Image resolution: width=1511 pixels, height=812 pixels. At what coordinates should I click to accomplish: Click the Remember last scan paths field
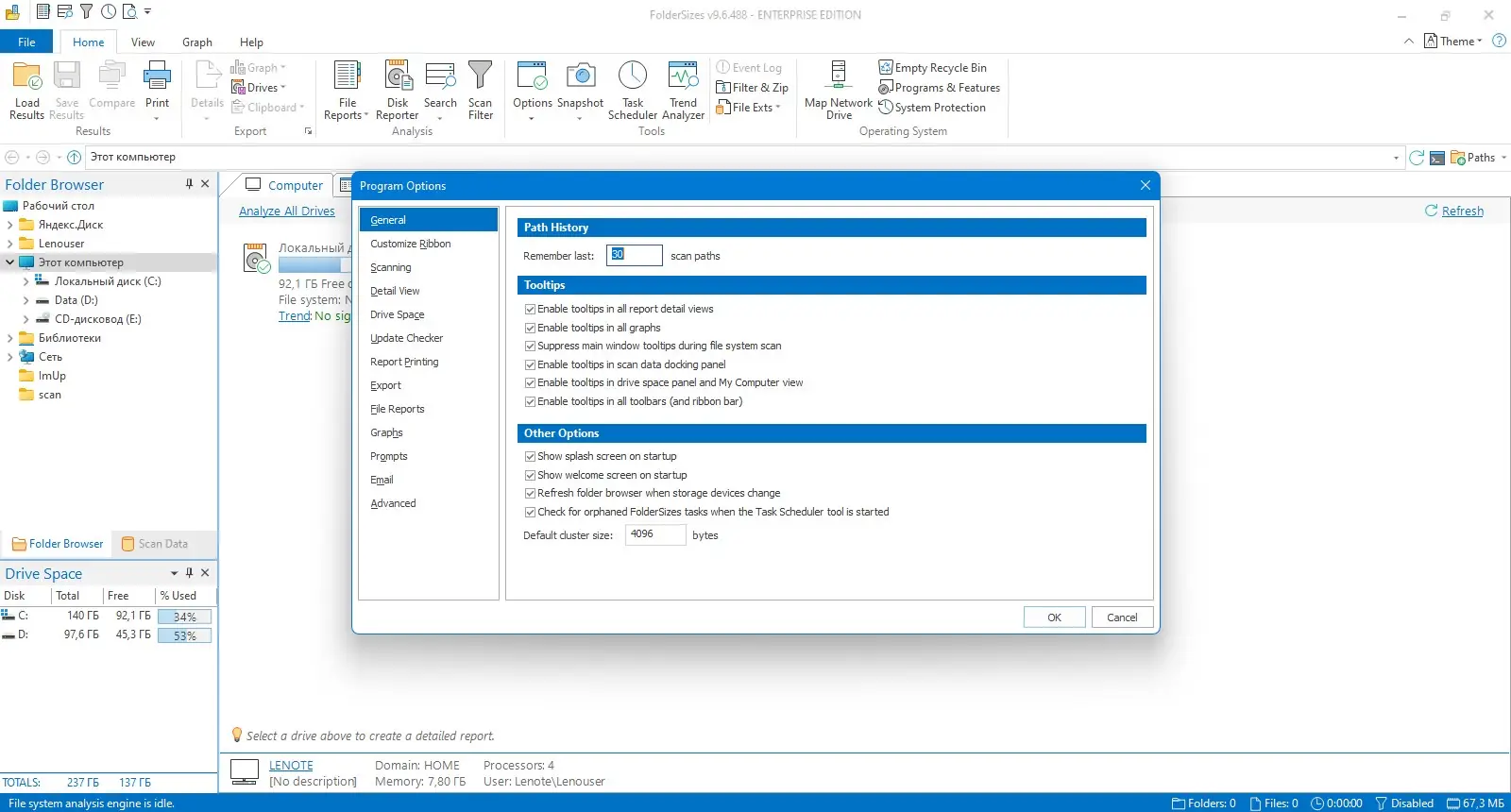point(635,255)
